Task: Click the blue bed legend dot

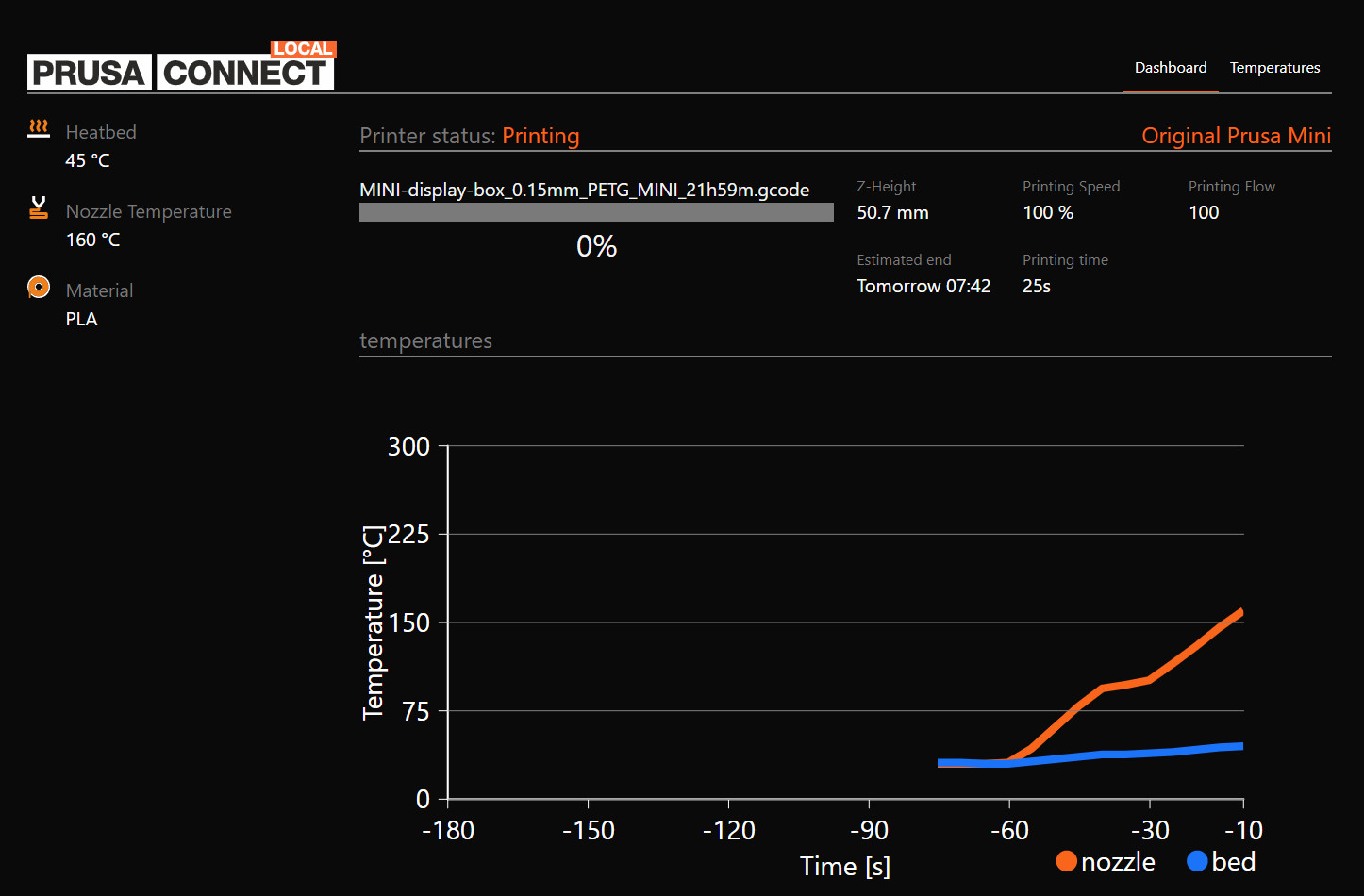Action: (x=1197, y=861)
